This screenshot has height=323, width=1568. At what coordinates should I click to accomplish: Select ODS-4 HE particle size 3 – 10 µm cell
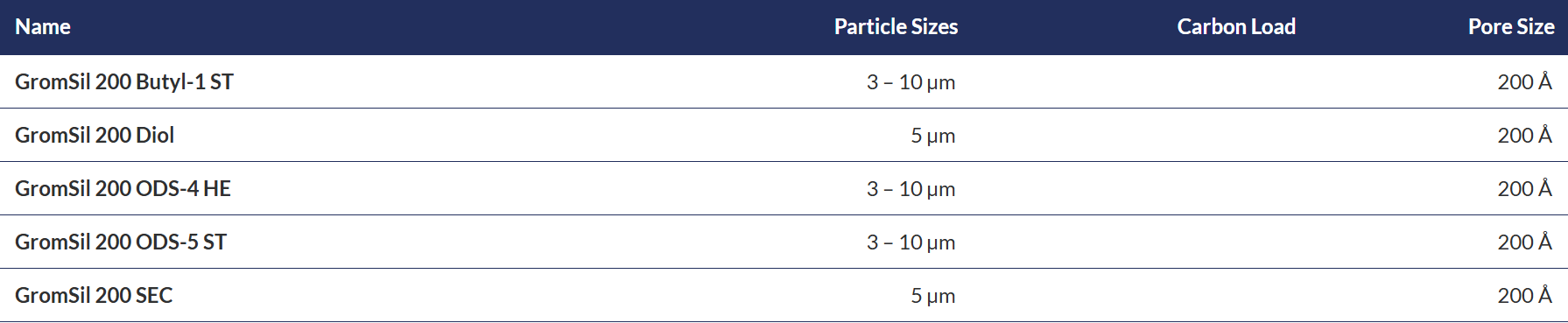click(x=911, y=189)
